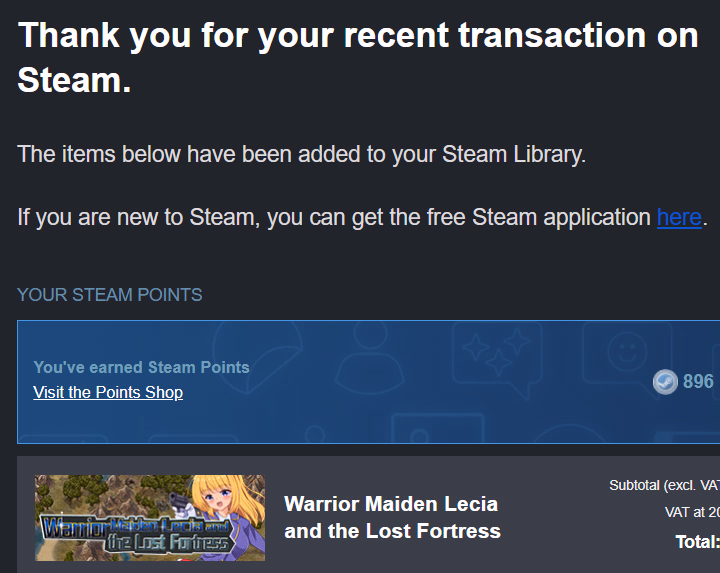The image size is (720, 573).
Task: Open the 'Visit the Points Shop' link
Action: pyautogui.click(x=108, y=392)
